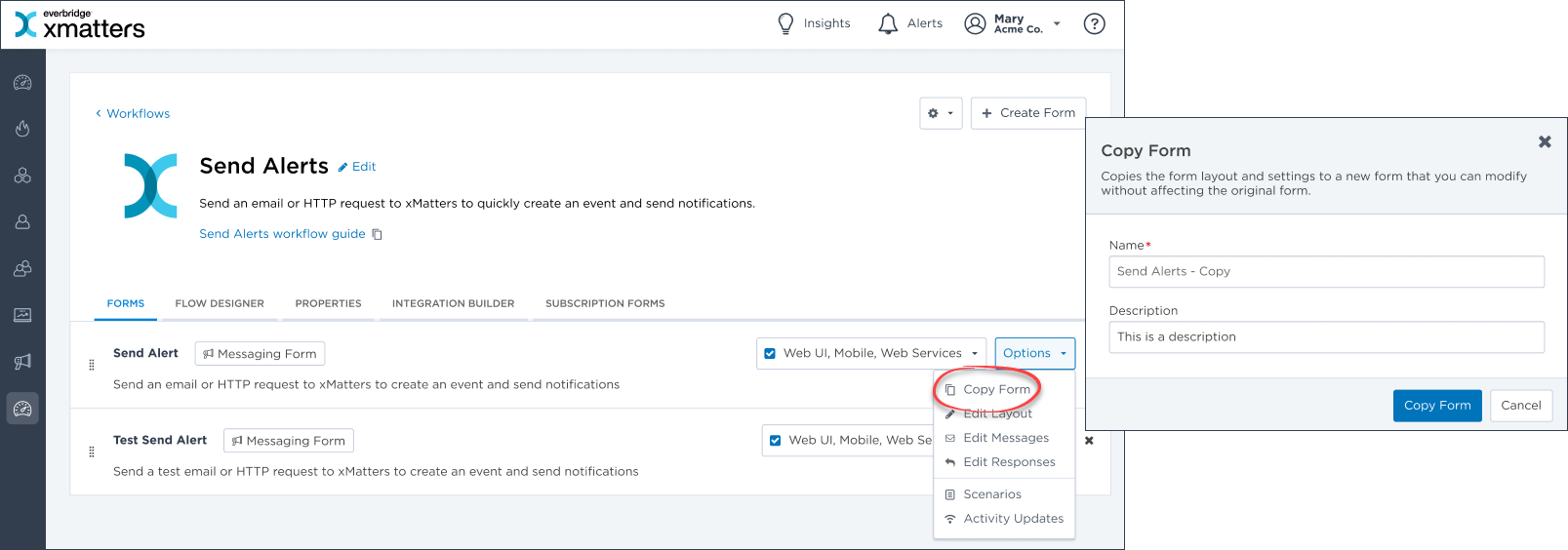Open the single user icon in sidebar
The width and height of the screenshot is (1568, 550).
[x=22, y=222]
